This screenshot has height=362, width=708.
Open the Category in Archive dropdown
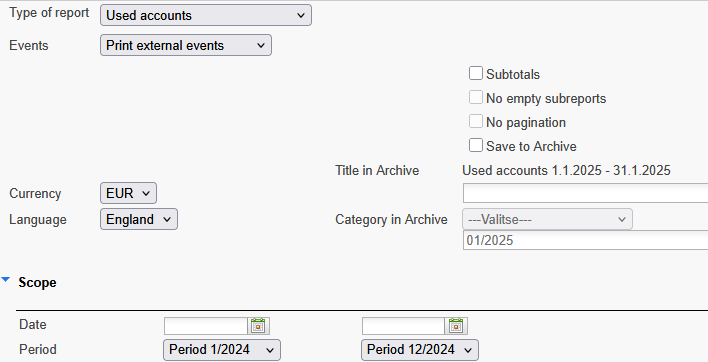547,219
